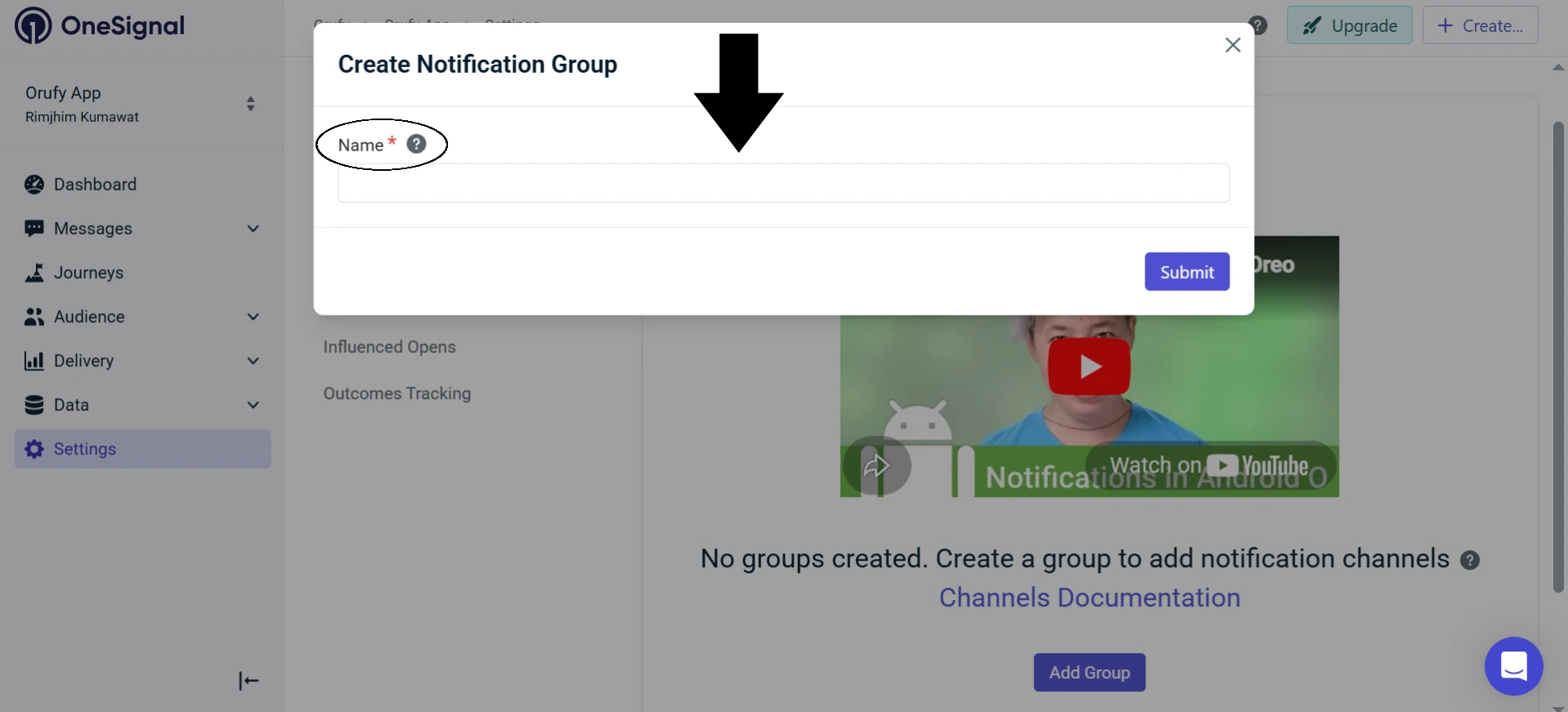
Task: Select Influenced Opens settings section
Action: click(390, 347)
